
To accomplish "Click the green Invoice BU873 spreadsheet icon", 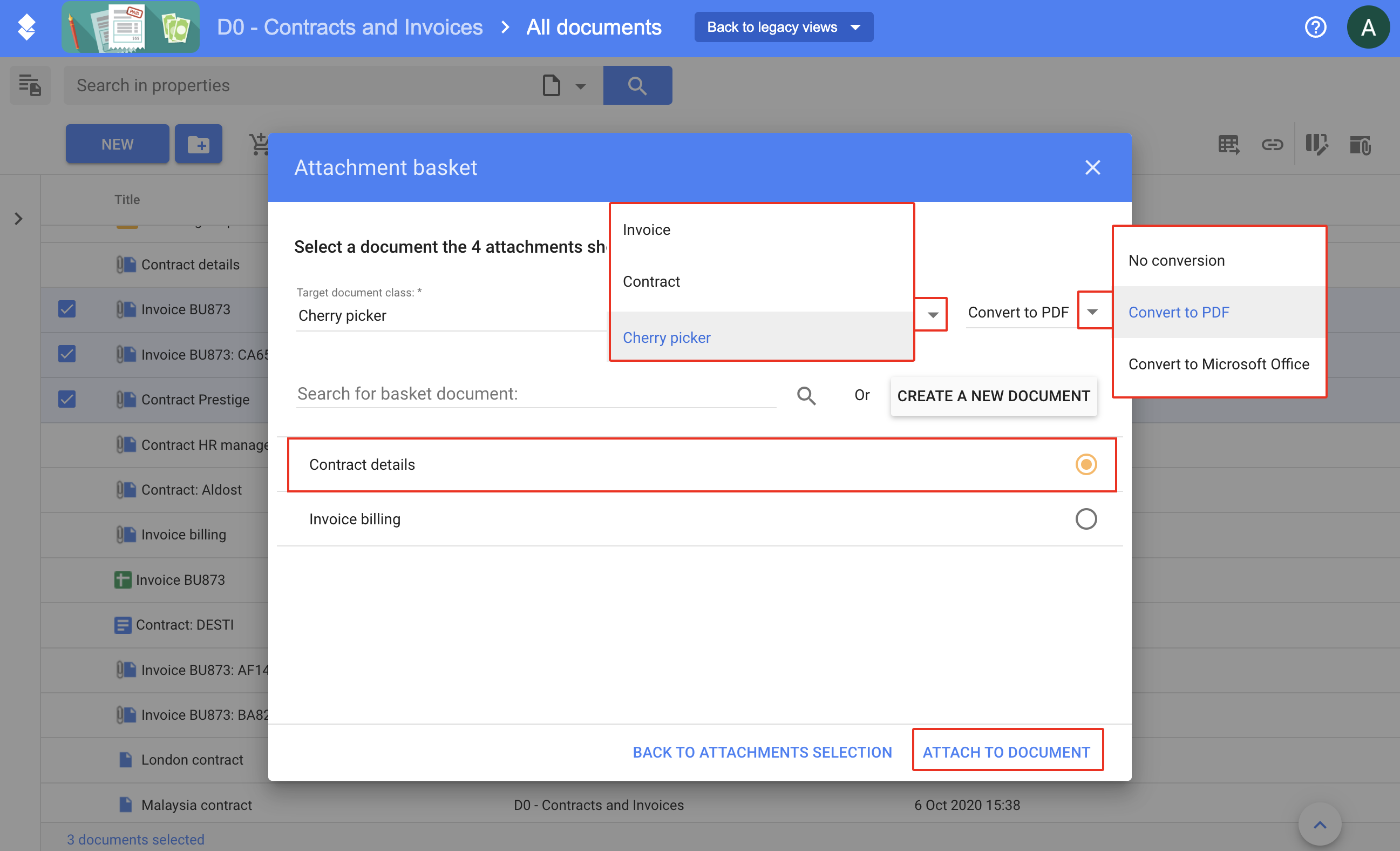I will pyautogui.click(x=123, y=580).
